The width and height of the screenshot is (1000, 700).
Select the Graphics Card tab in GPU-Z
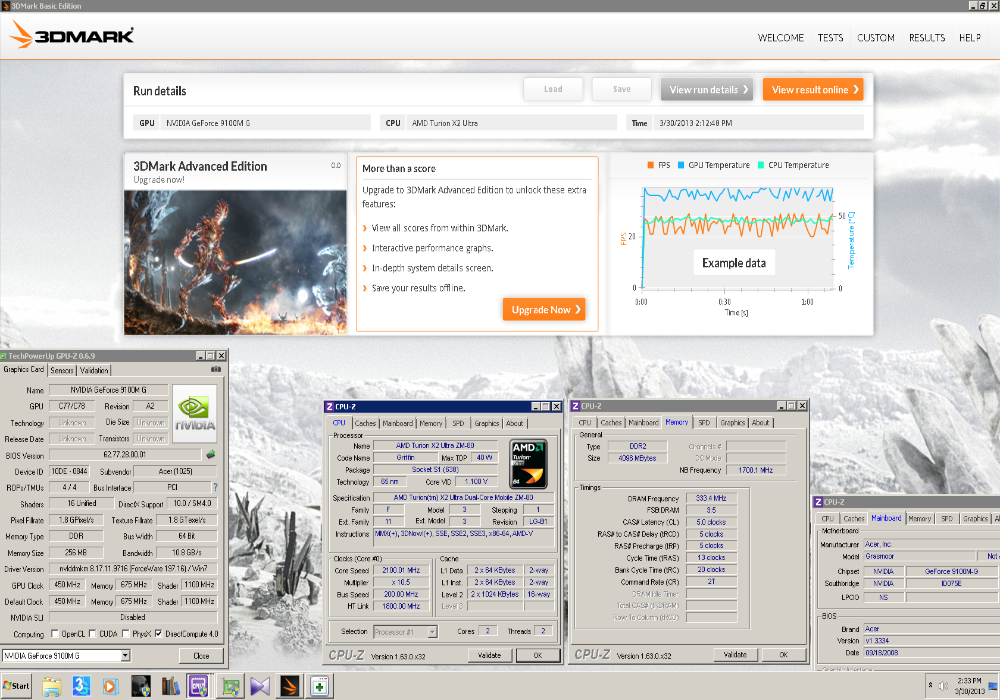(24, 369)
